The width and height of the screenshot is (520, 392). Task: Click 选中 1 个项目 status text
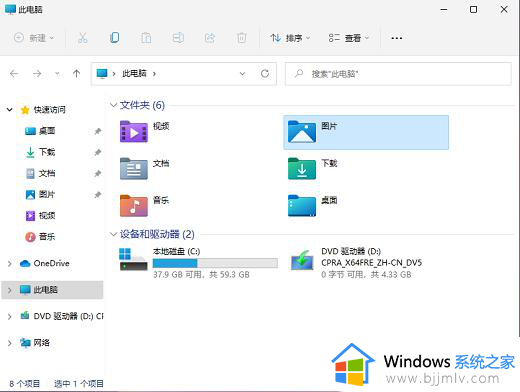point(79,384)
